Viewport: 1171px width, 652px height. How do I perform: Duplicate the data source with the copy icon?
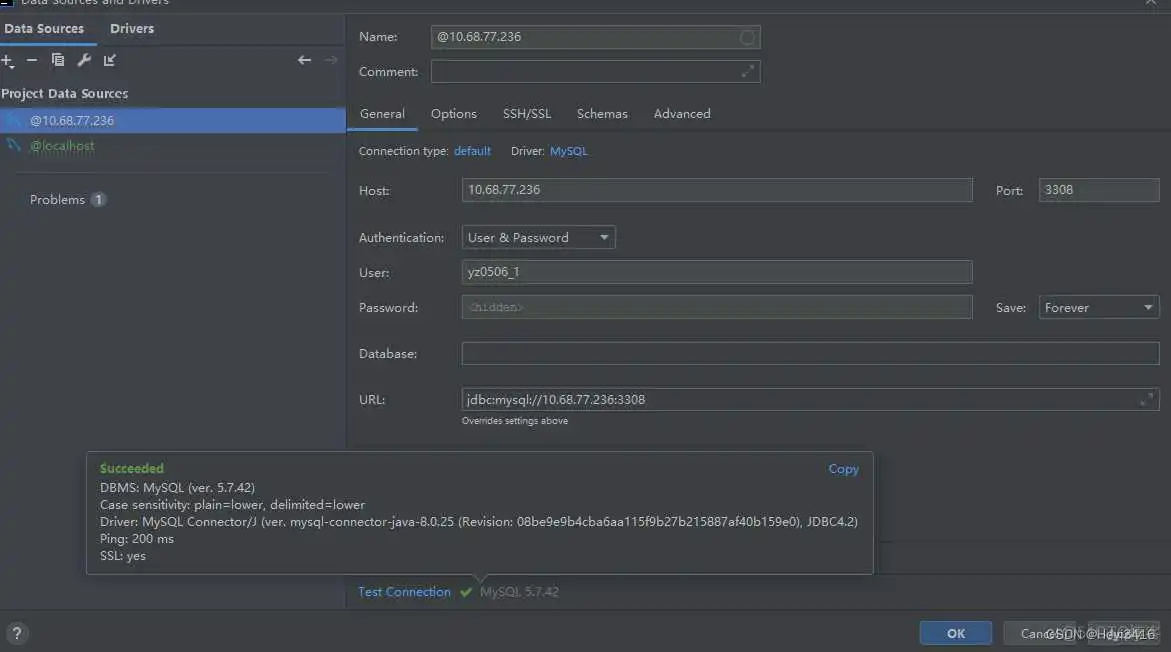[58, 60]
